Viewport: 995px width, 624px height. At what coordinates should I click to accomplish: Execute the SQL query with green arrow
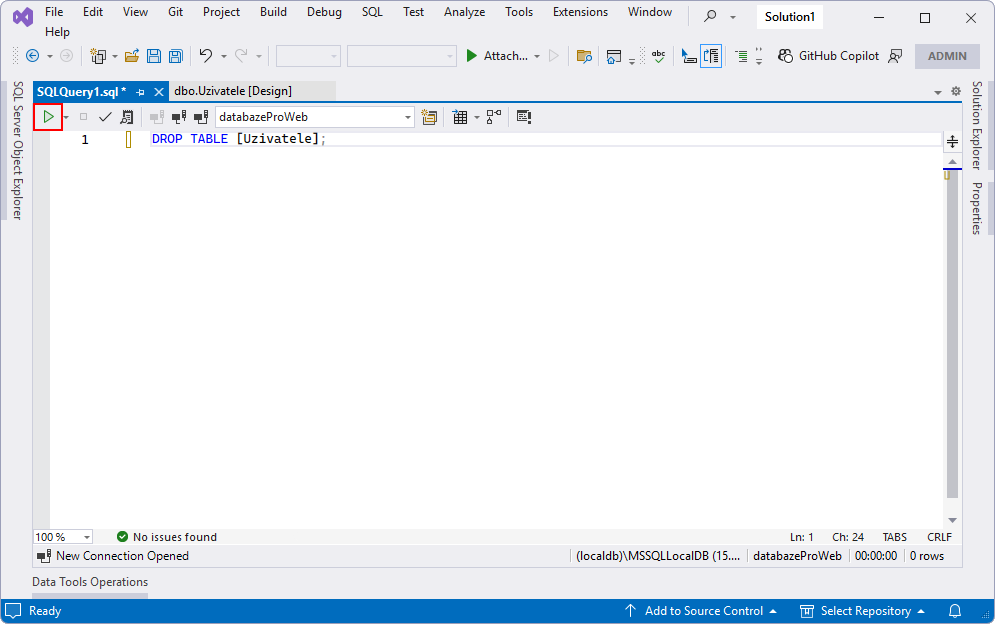[48, 117]
